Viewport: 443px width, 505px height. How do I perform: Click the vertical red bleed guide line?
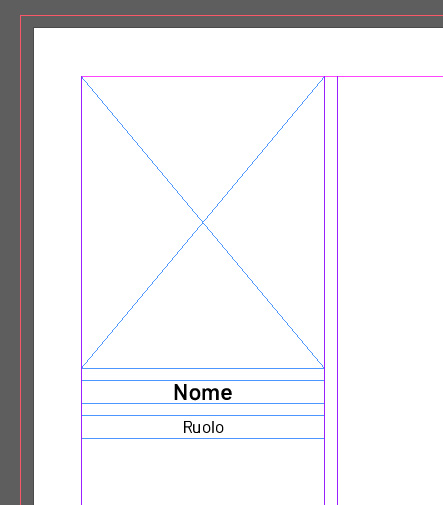coord(21,260)
